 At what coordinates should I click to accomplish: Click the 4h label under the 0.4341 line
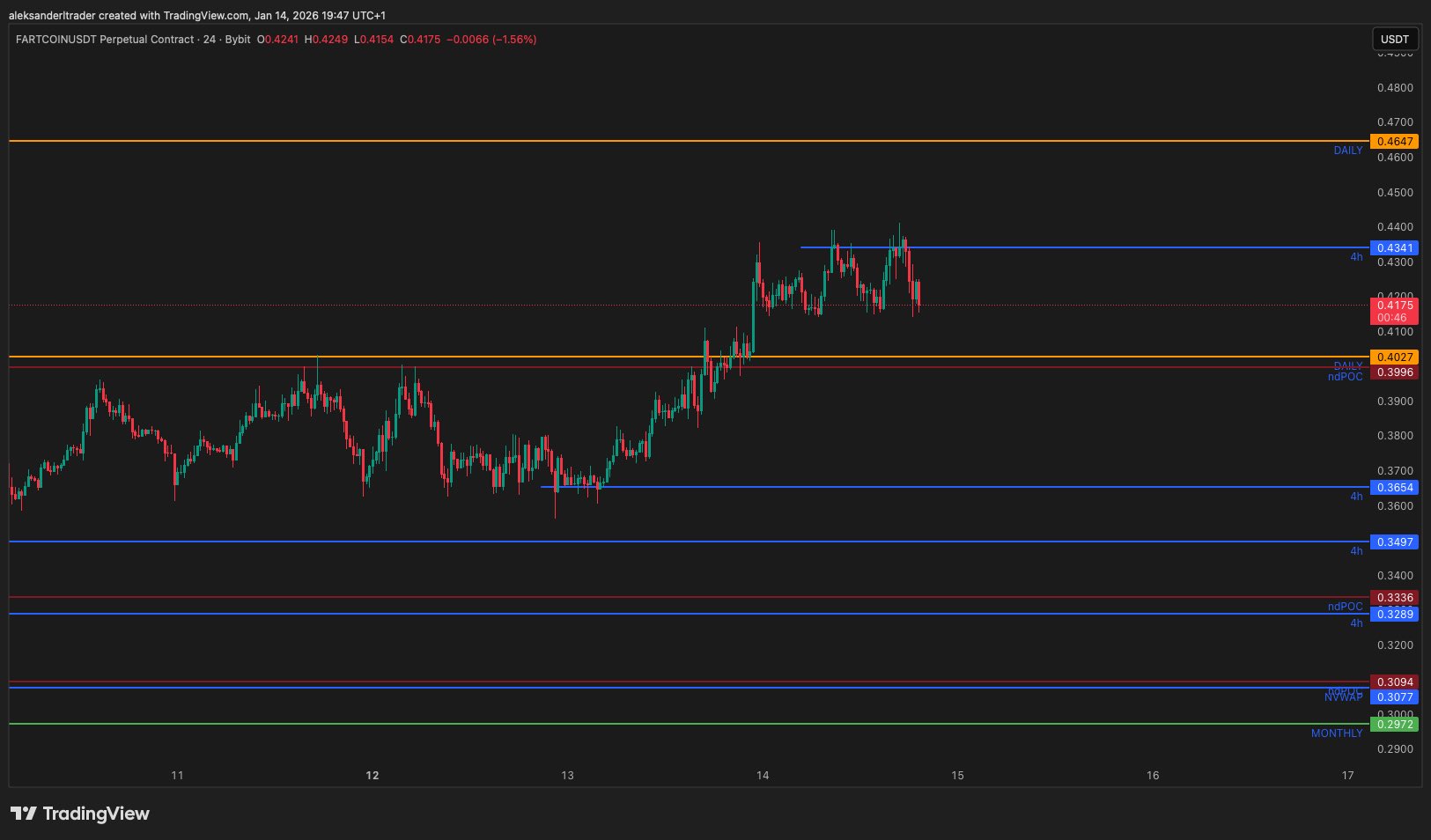click(1356, 257)
